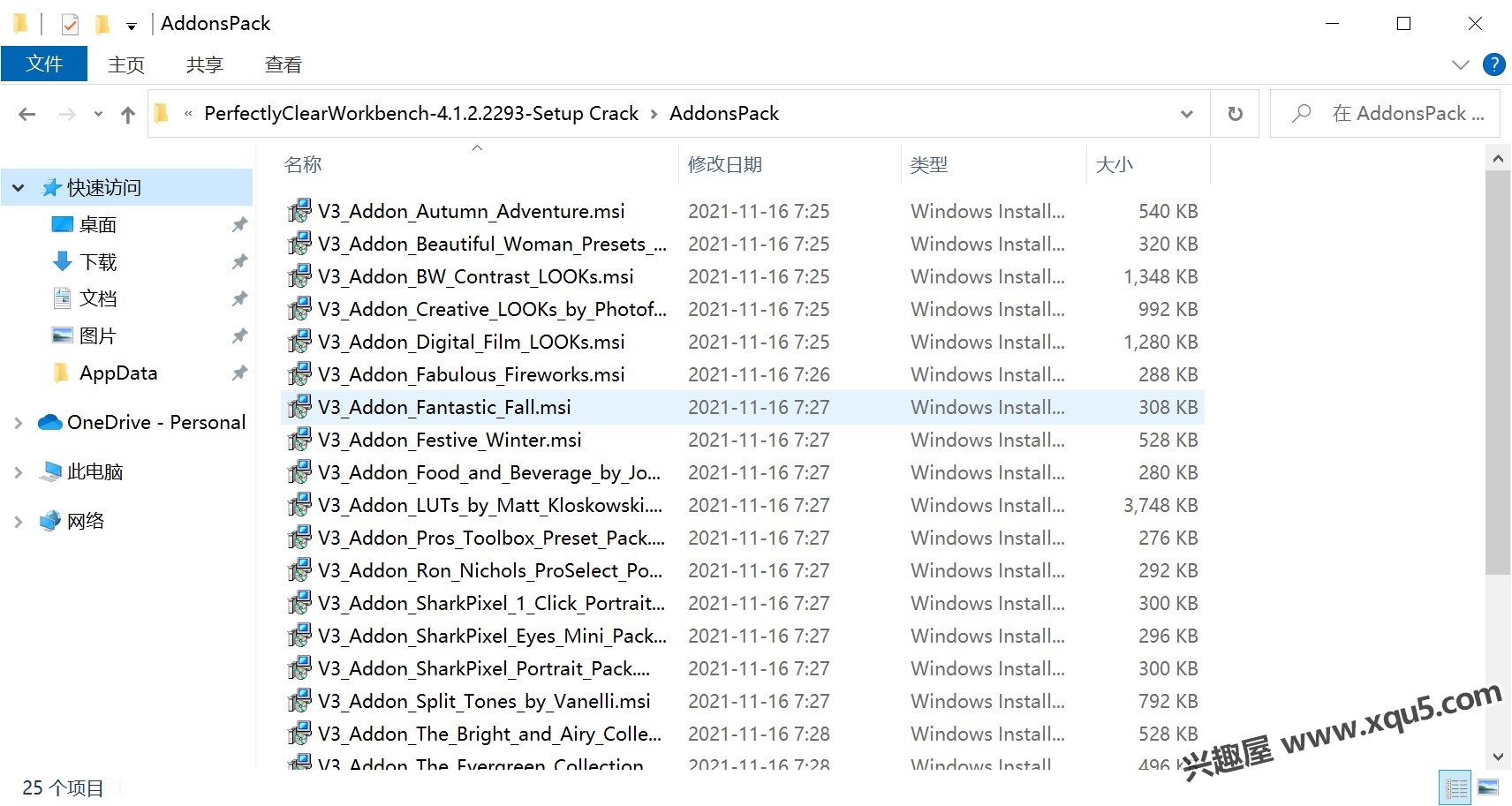Click the search box for AddonsPack

click(x=1385, y=114)
